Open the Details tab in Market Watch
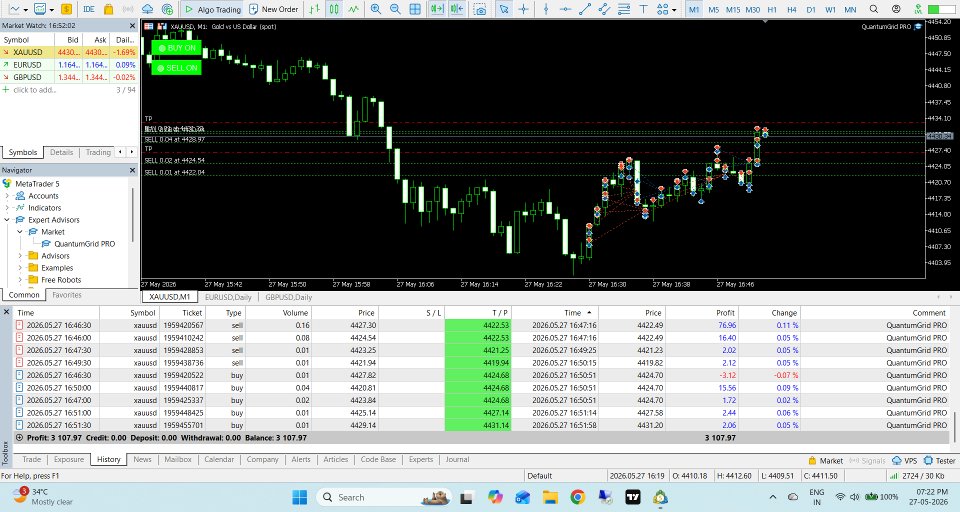The height and width of the screenshot is (512, 960). pyautogui.click(x=61, y=152)
